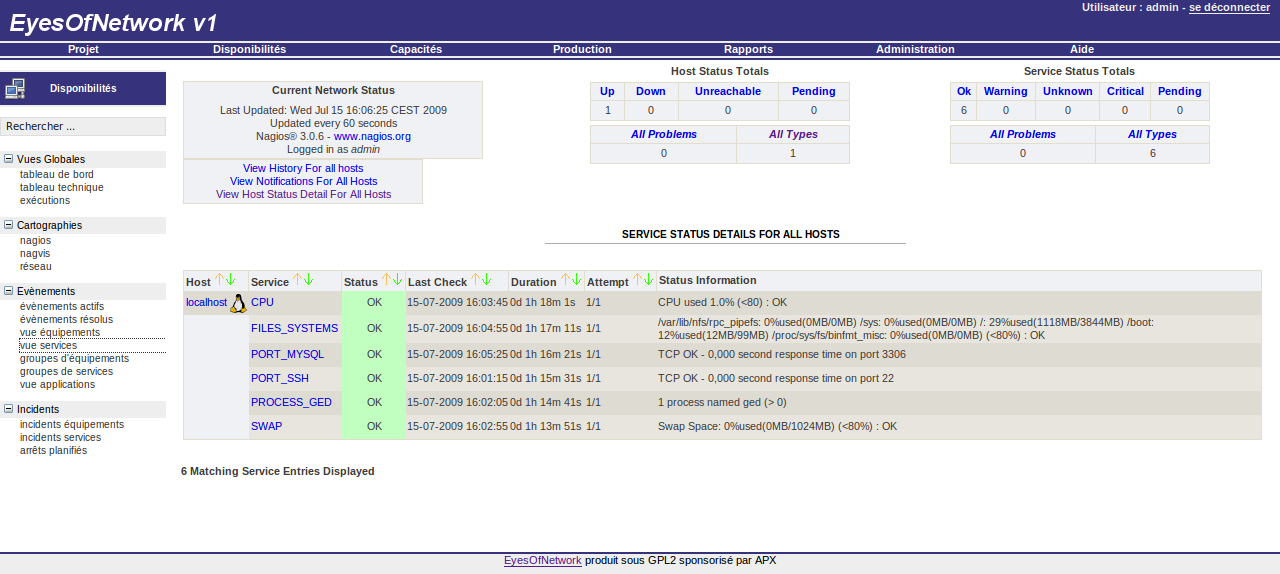Open nagvis under Cartographies
Screen dimensions: 1280x574
(36, 254)
